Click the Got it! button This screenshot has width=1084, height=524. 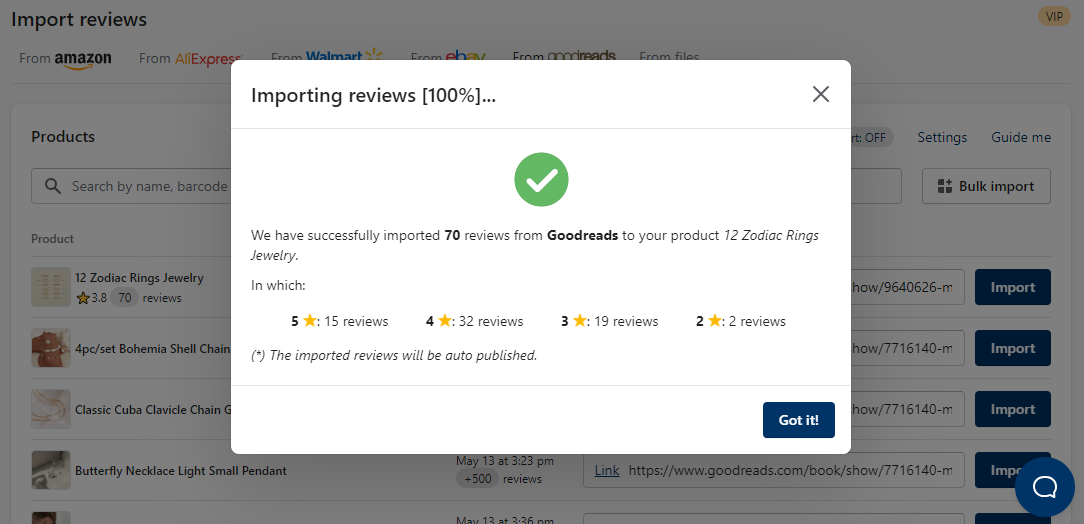[x=798, y=420]
